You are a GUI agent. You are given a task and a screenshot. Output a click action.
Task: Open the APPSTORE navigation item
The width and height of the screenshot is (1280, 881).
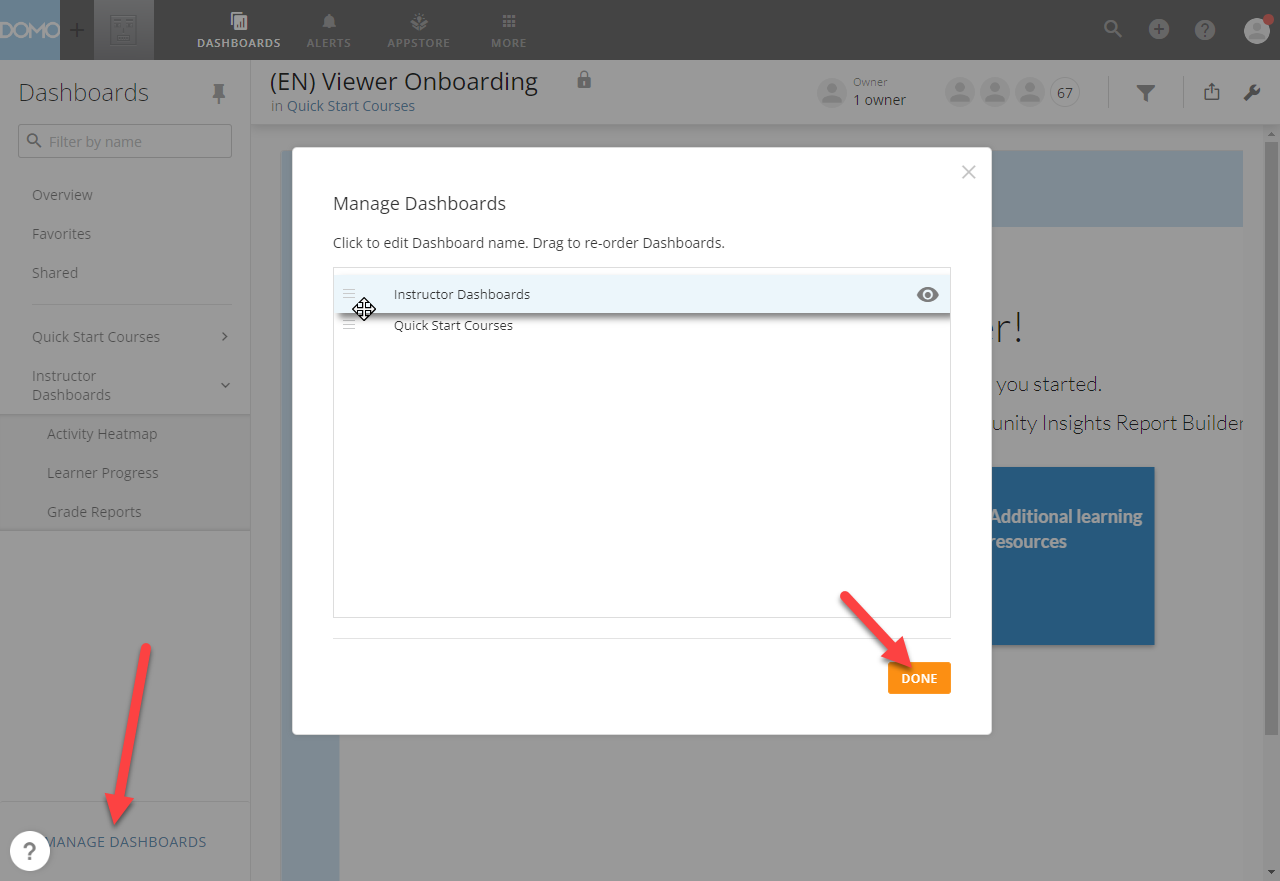(418, 29)
